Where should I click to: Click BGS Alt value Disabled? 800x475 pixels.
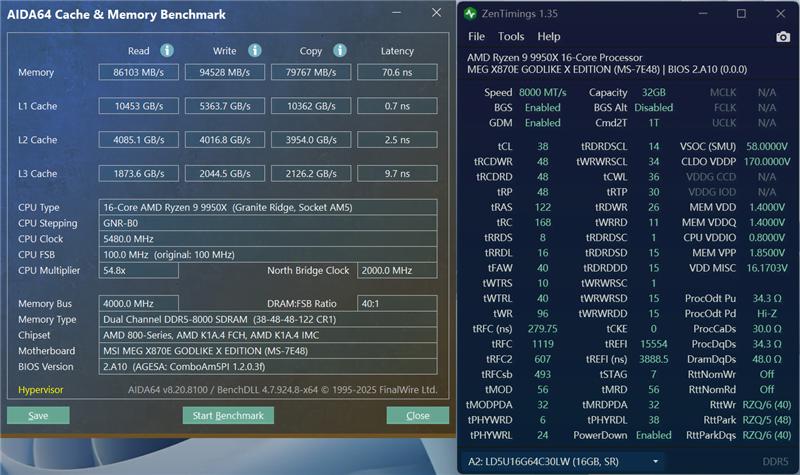pyautogui.click(x=654, y=108)
